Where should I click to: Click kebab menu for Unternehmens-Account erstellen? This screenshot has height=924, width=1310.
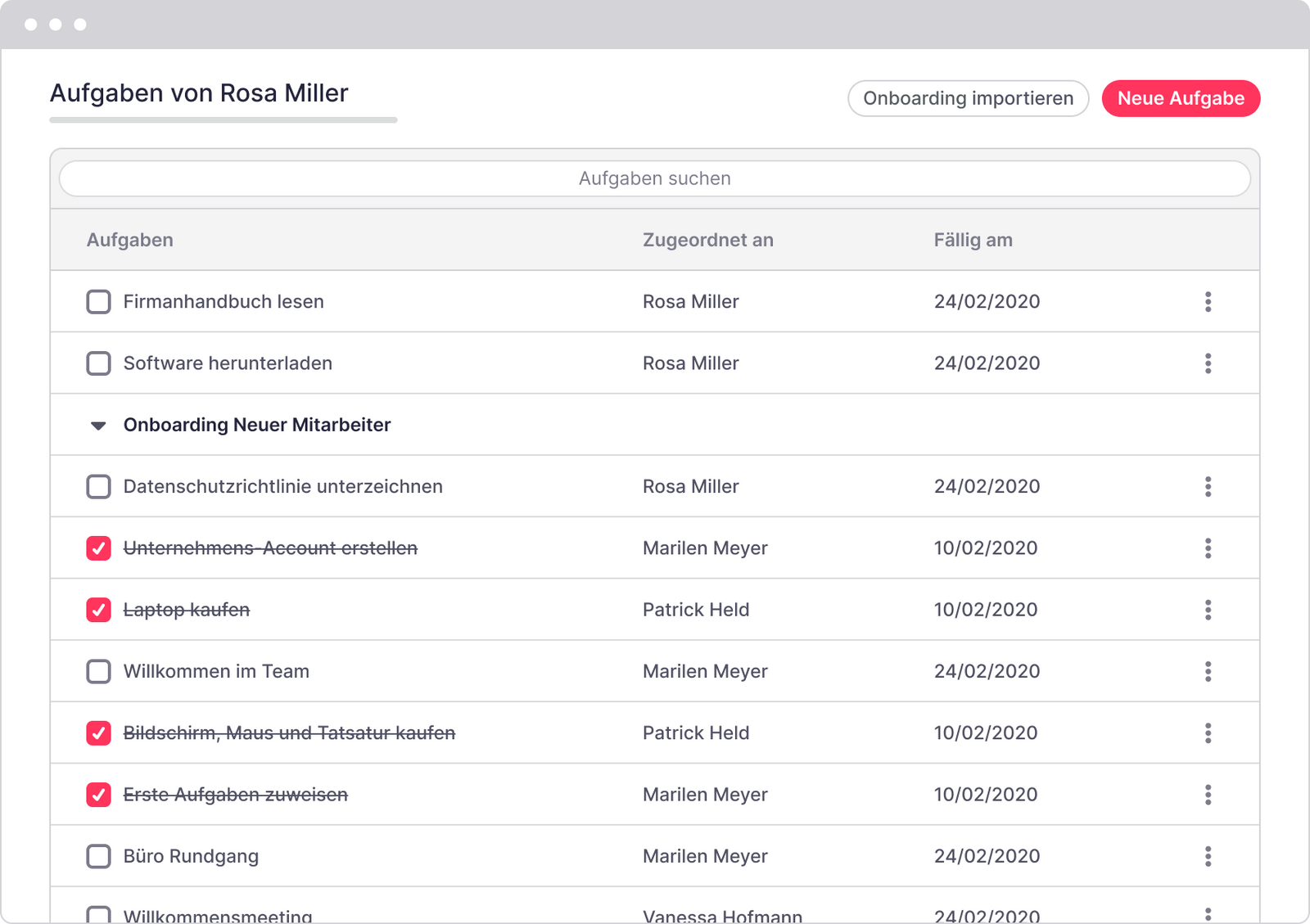coord(1208,548)
